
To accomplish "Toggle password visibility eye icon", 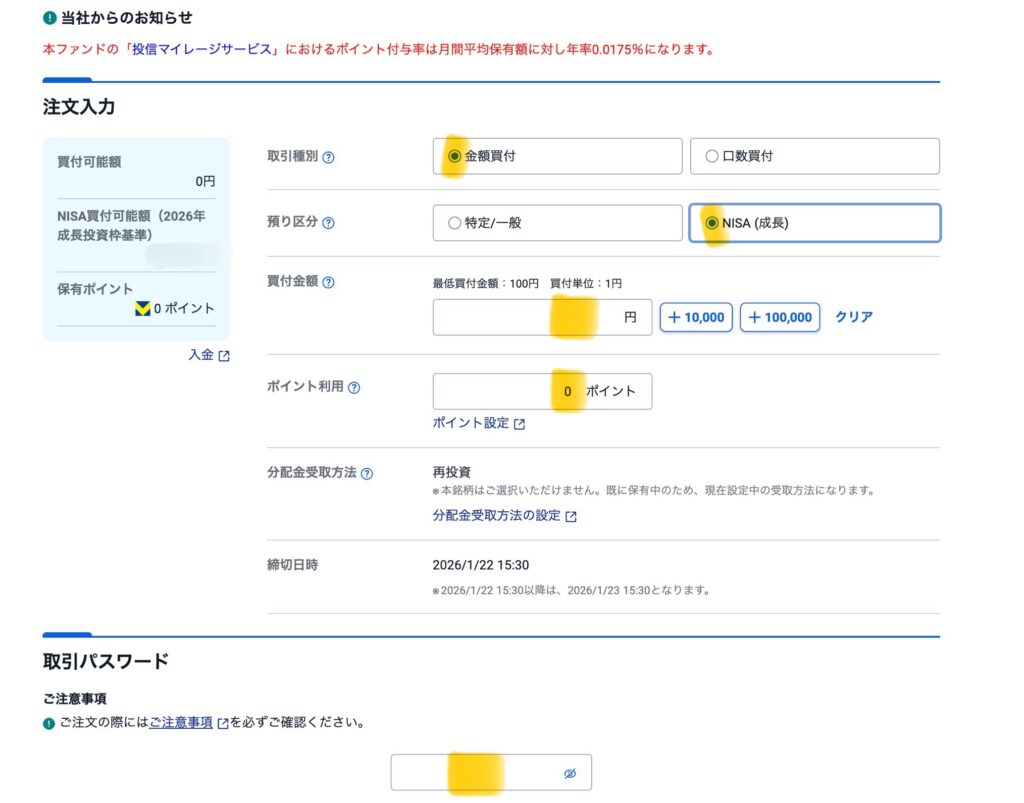I will pos(570,774).
